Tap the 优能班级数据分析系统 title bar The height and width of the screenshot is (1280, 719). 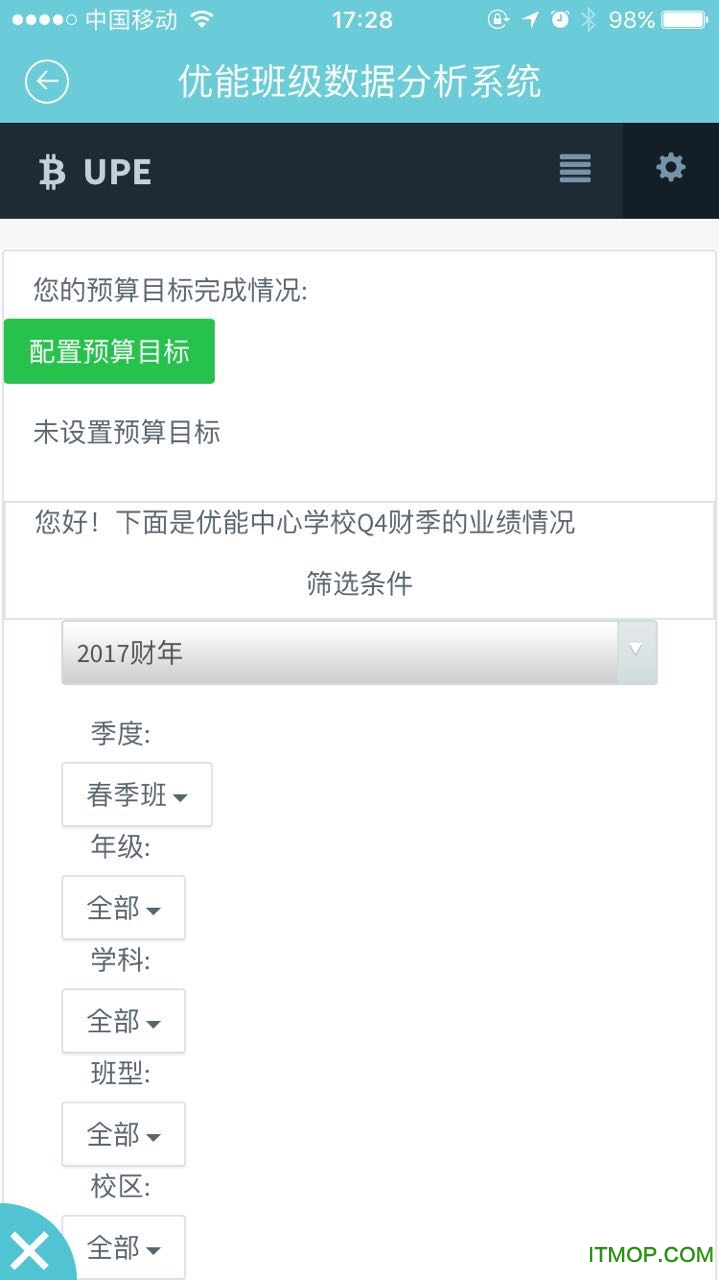click(359, 82)
